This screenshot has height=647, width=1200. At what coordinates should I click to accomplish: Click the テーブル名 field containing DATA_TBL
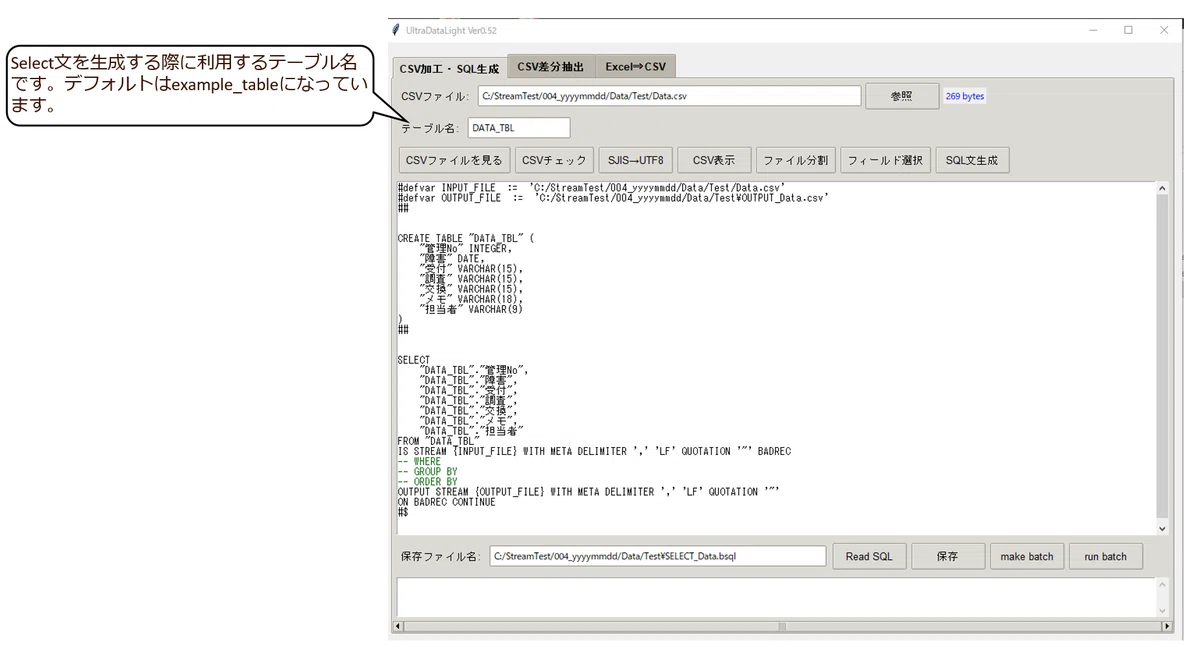[518, 128]
